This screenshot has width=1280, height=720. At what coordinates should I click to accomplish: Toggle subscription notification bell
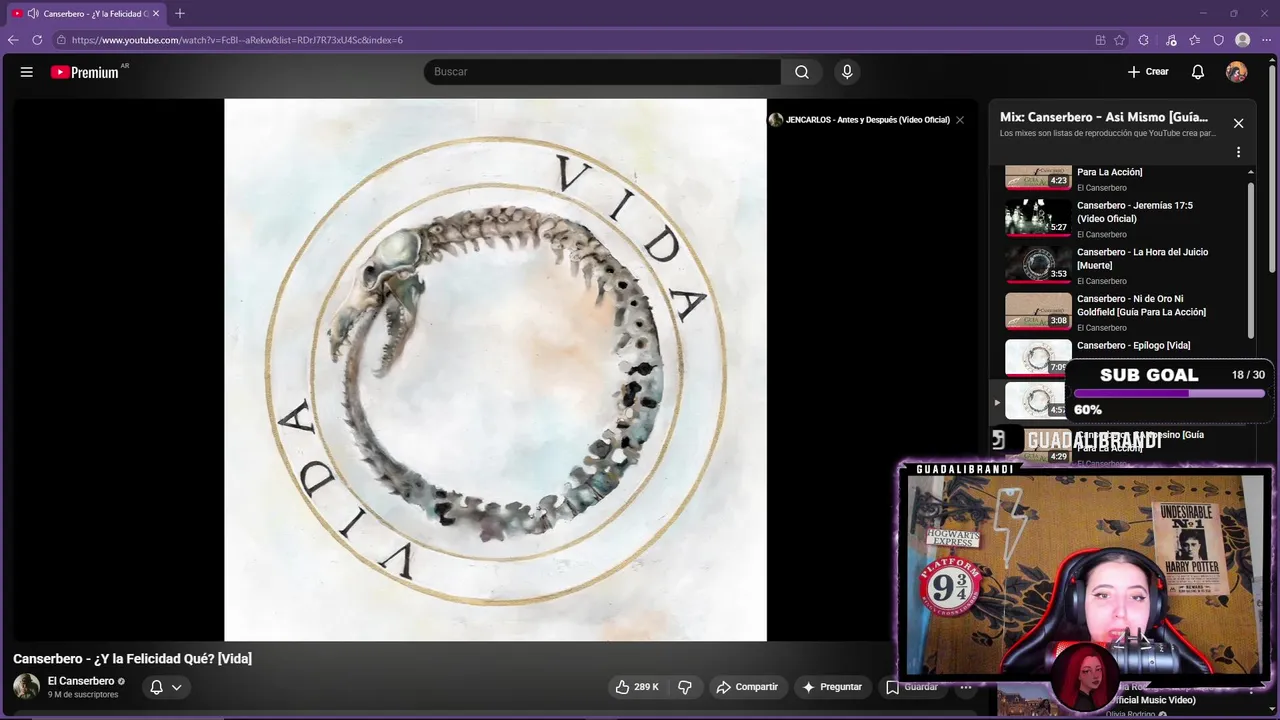156,687
